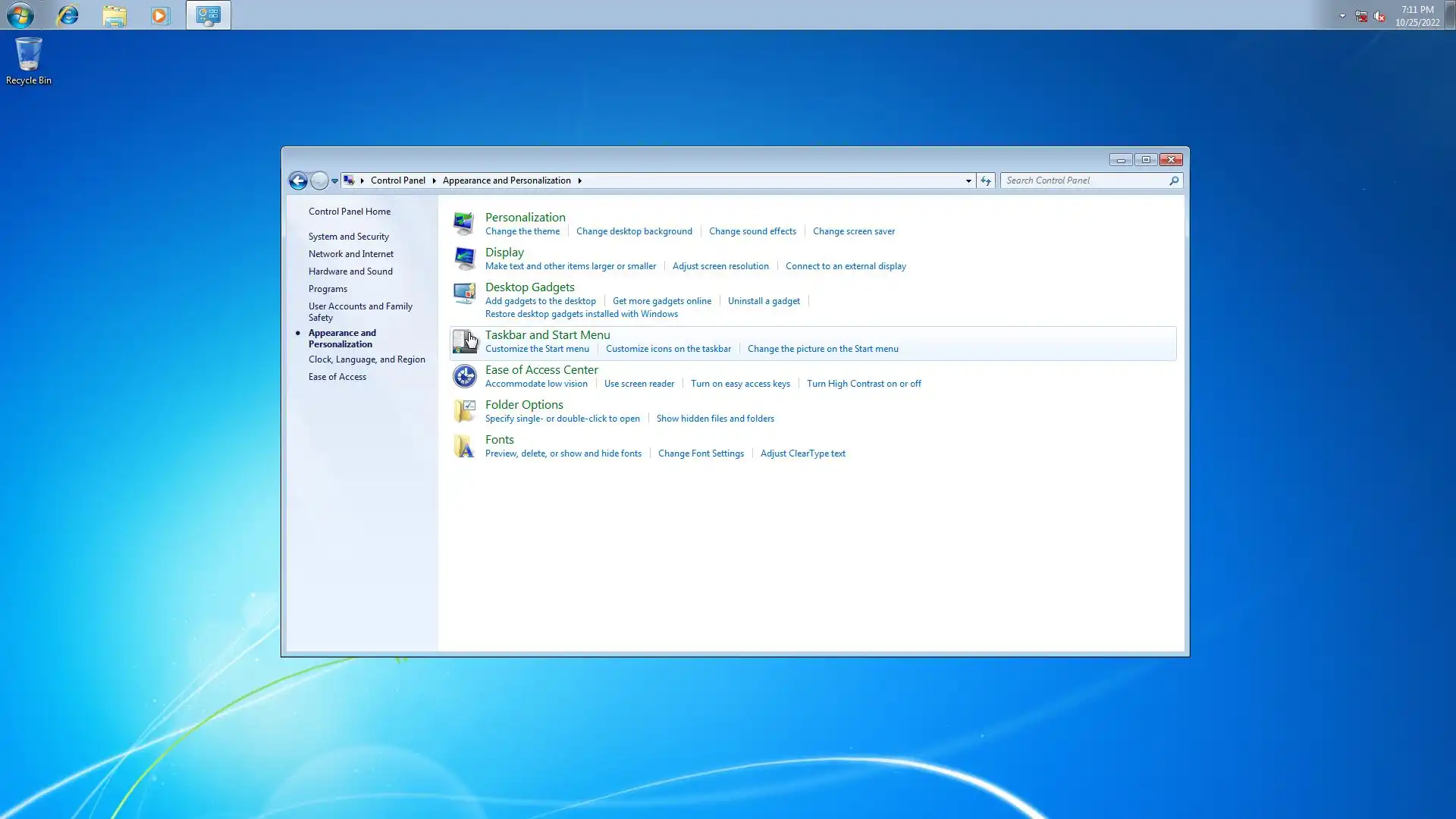Select Clock, Language, and Region sidebar item
Screen dimensions: 1456x819
pos(366,359)
